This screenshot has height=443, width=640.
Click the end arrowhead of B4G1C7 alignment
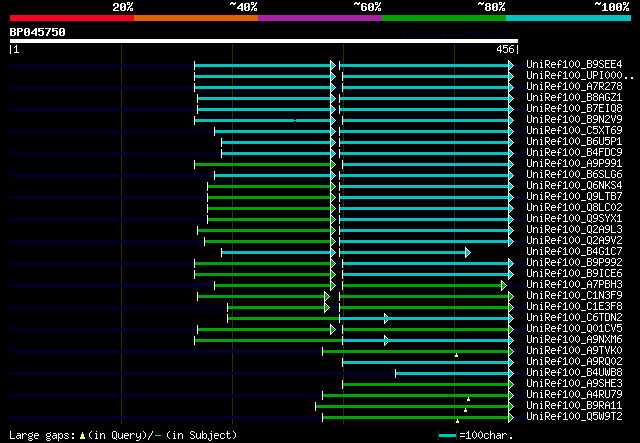tap(468, 252)
